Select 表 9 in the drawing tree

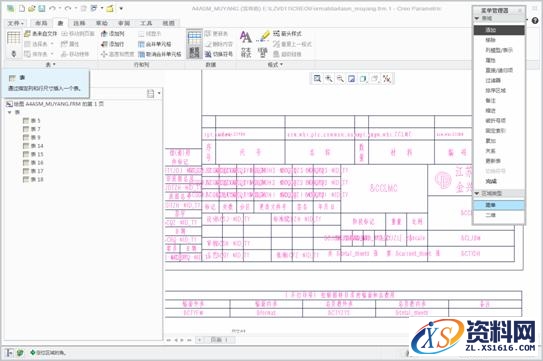32,138
